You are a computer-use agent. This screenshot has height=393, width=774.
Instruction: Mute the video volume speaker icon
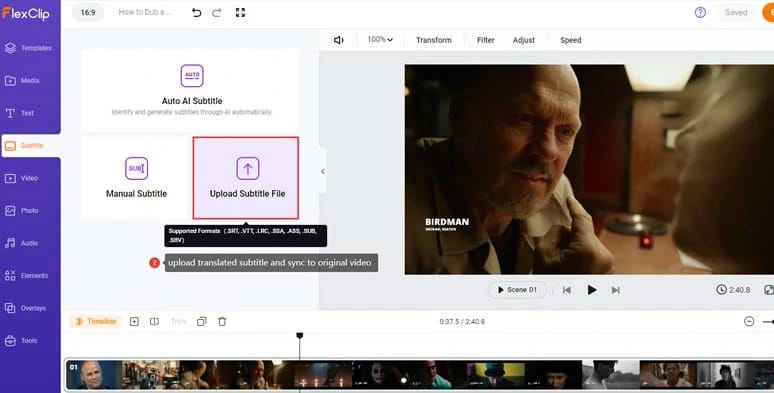(339, 40)
